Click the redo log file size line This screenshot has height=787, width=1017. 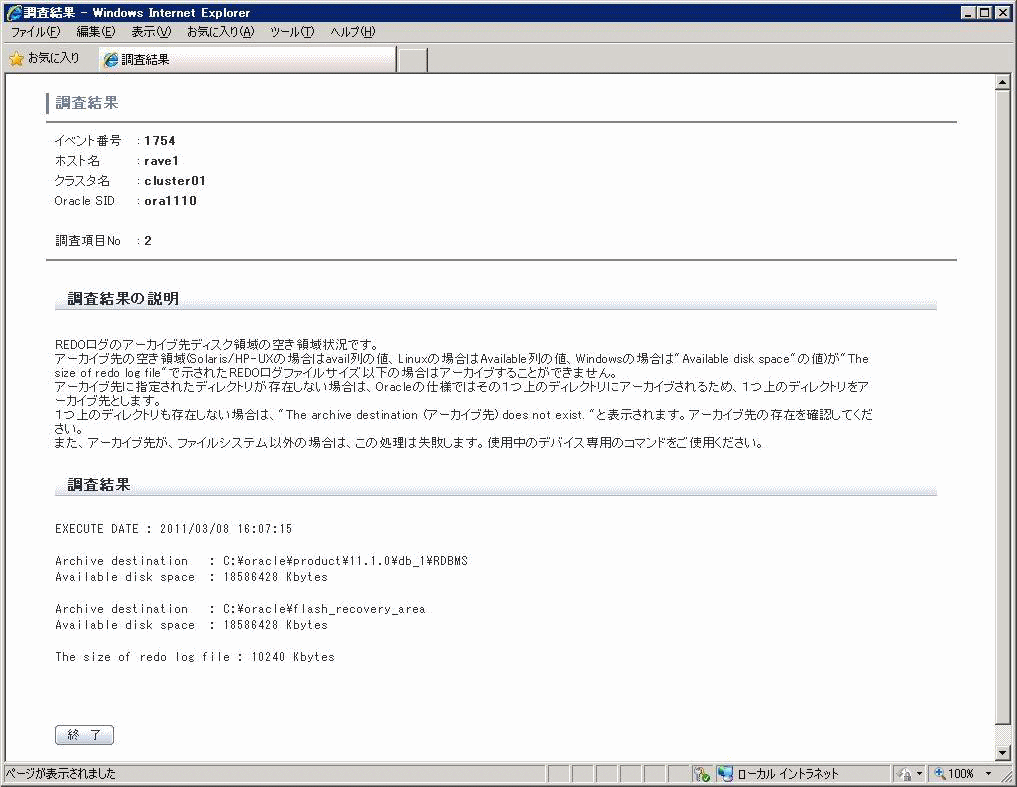[195, 657]
